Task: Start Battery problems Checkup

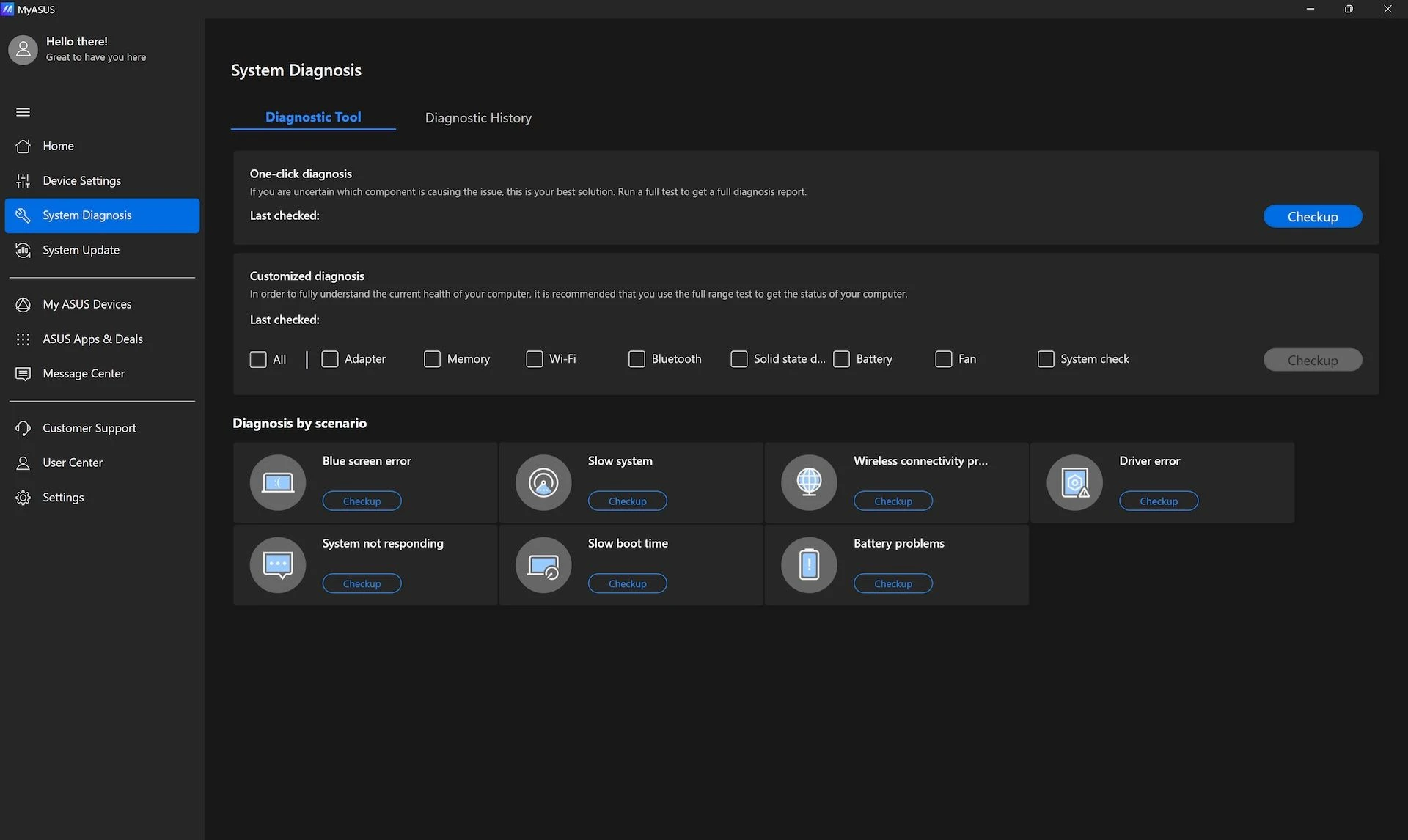Action: pyautogui.click(x=892, y=583)
